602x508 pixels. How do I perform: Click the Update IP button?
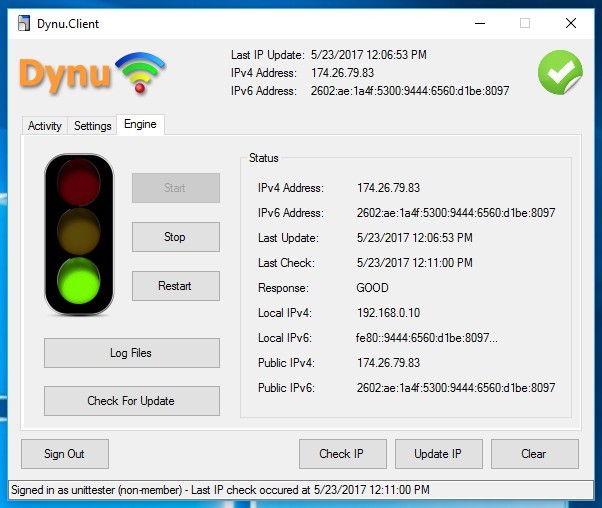439,454
